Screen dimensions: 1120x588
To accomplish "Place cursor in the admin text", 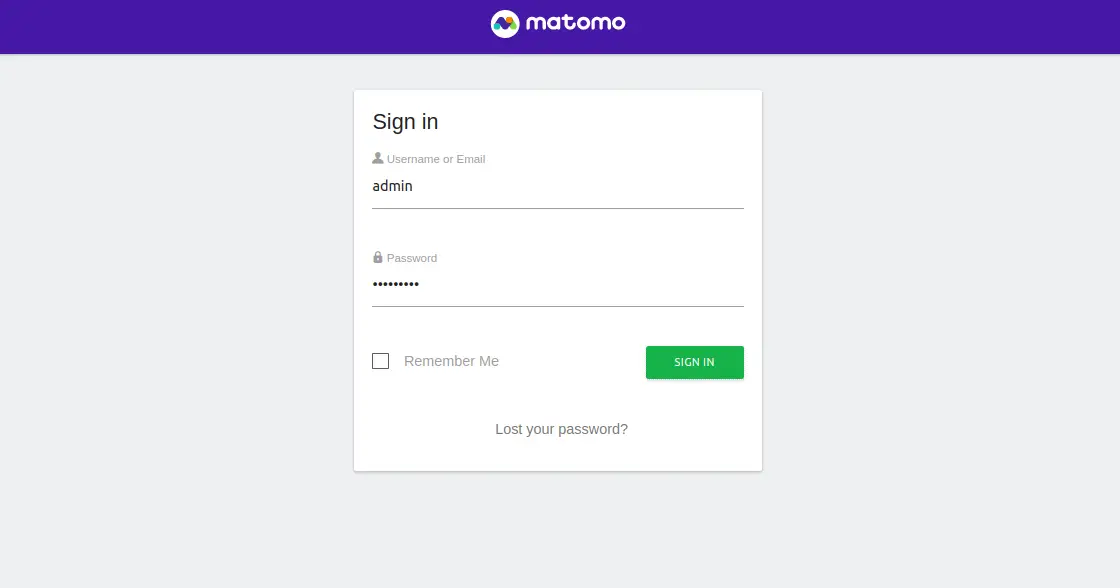I will (392, 186).
